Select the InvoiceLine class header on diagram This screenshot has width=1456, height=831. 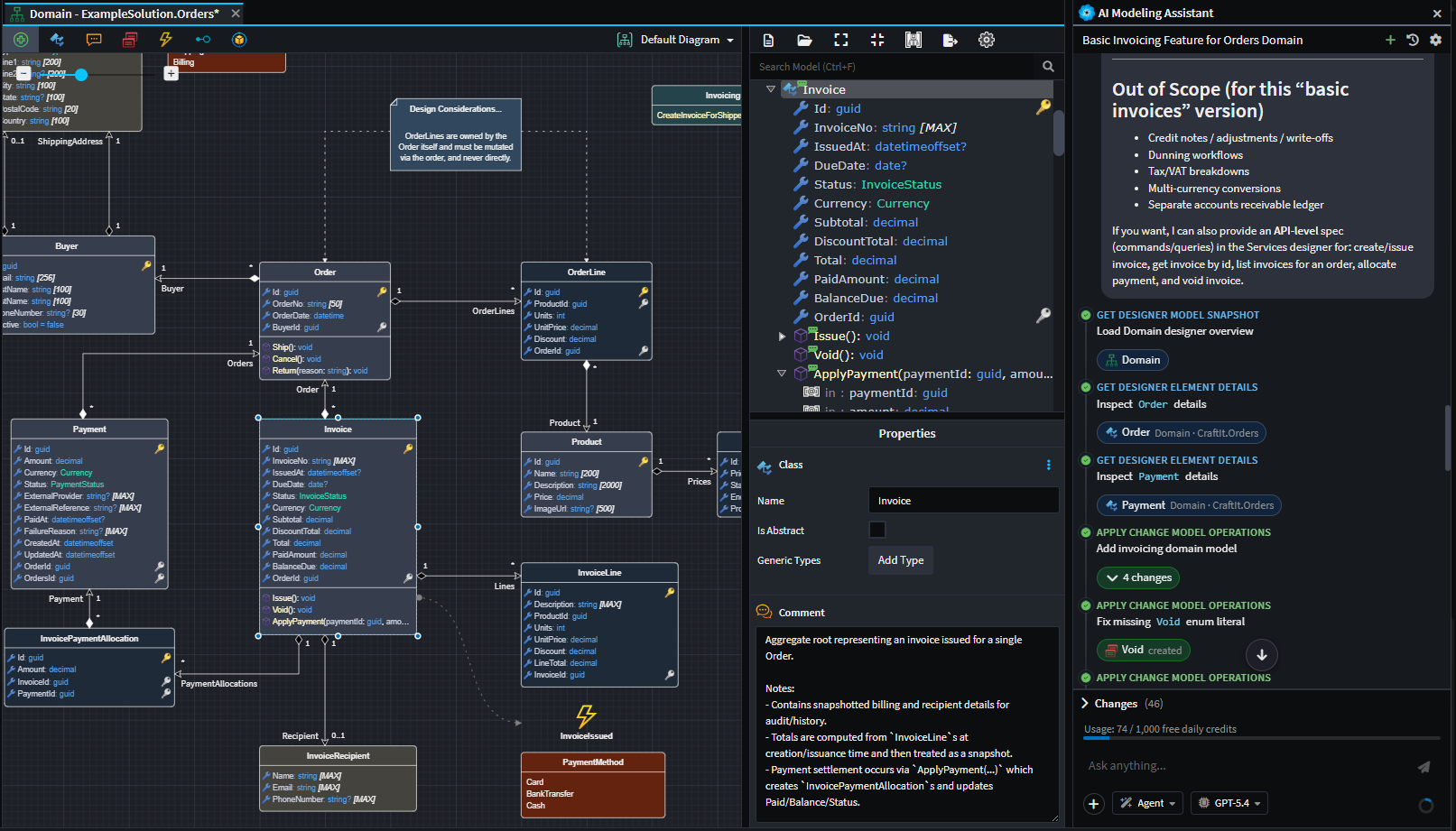599,573
